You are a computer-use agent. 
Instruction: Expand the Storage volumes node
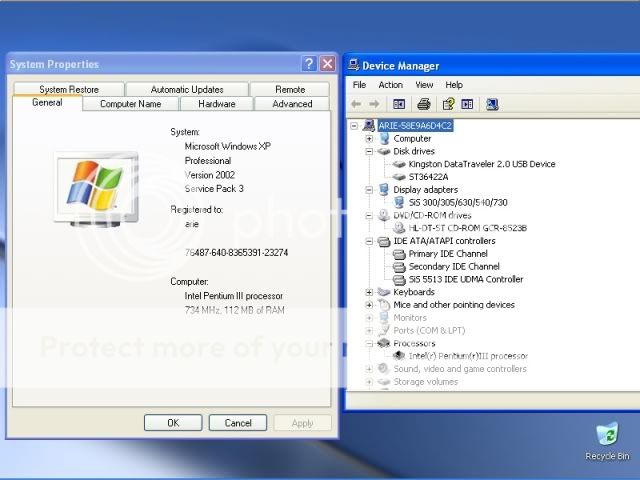pos(369,382)
